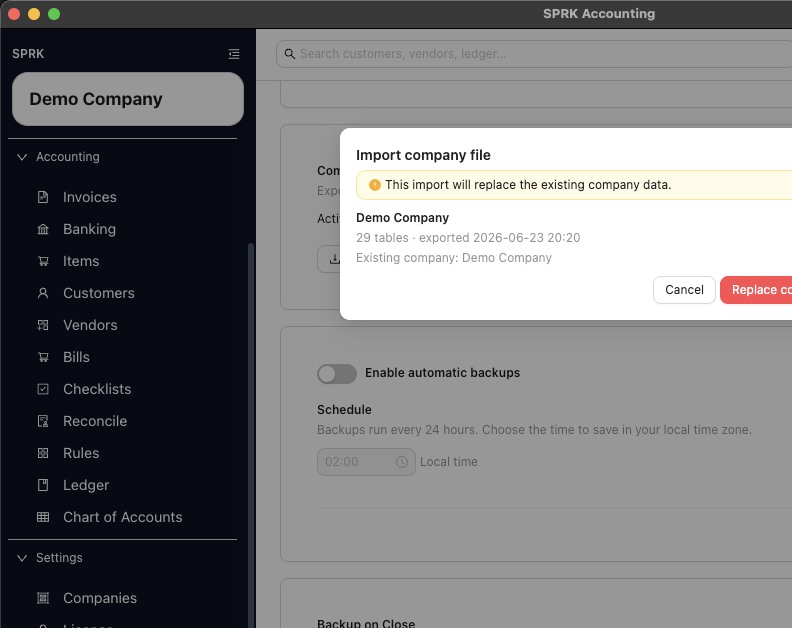Focus the search customers, vendors, ledger field
This screenshot has height=628, width=792.
tap(534, 54)
